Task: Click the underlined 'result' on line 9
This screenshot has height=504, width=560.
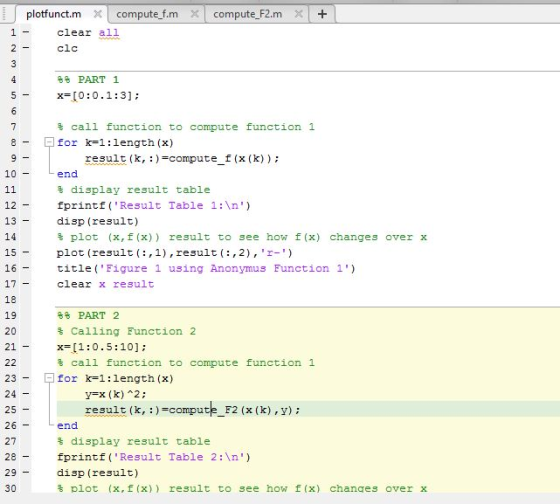Action: click(x=106, y=159)
